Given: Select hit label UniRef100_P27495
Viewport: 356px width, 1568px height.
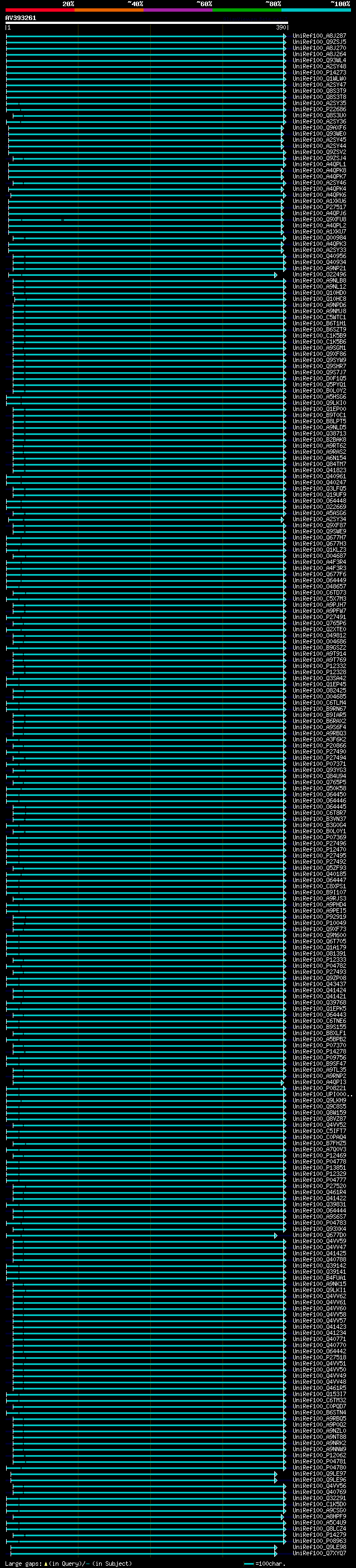Looking at the screenshot, I should point(319,856).
